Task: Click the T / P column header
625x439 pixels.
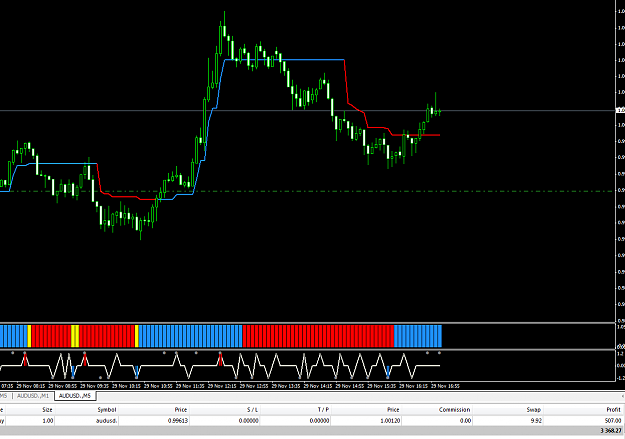Action: (323, 410)
